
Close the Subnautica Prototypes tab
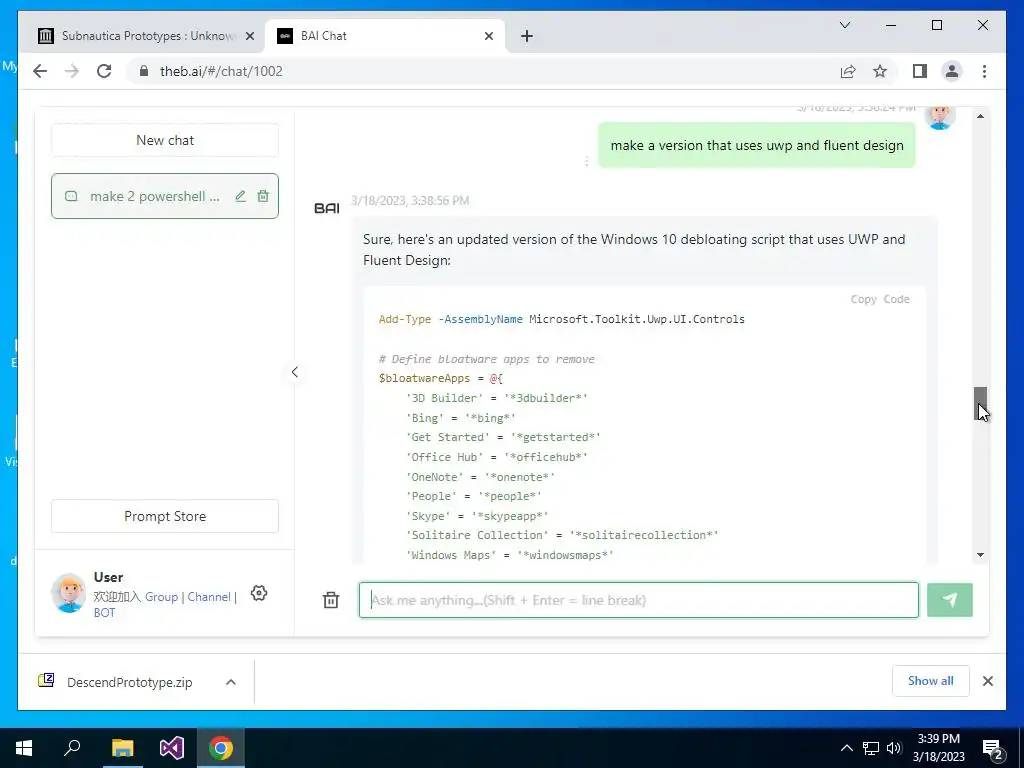coord(249,36)
